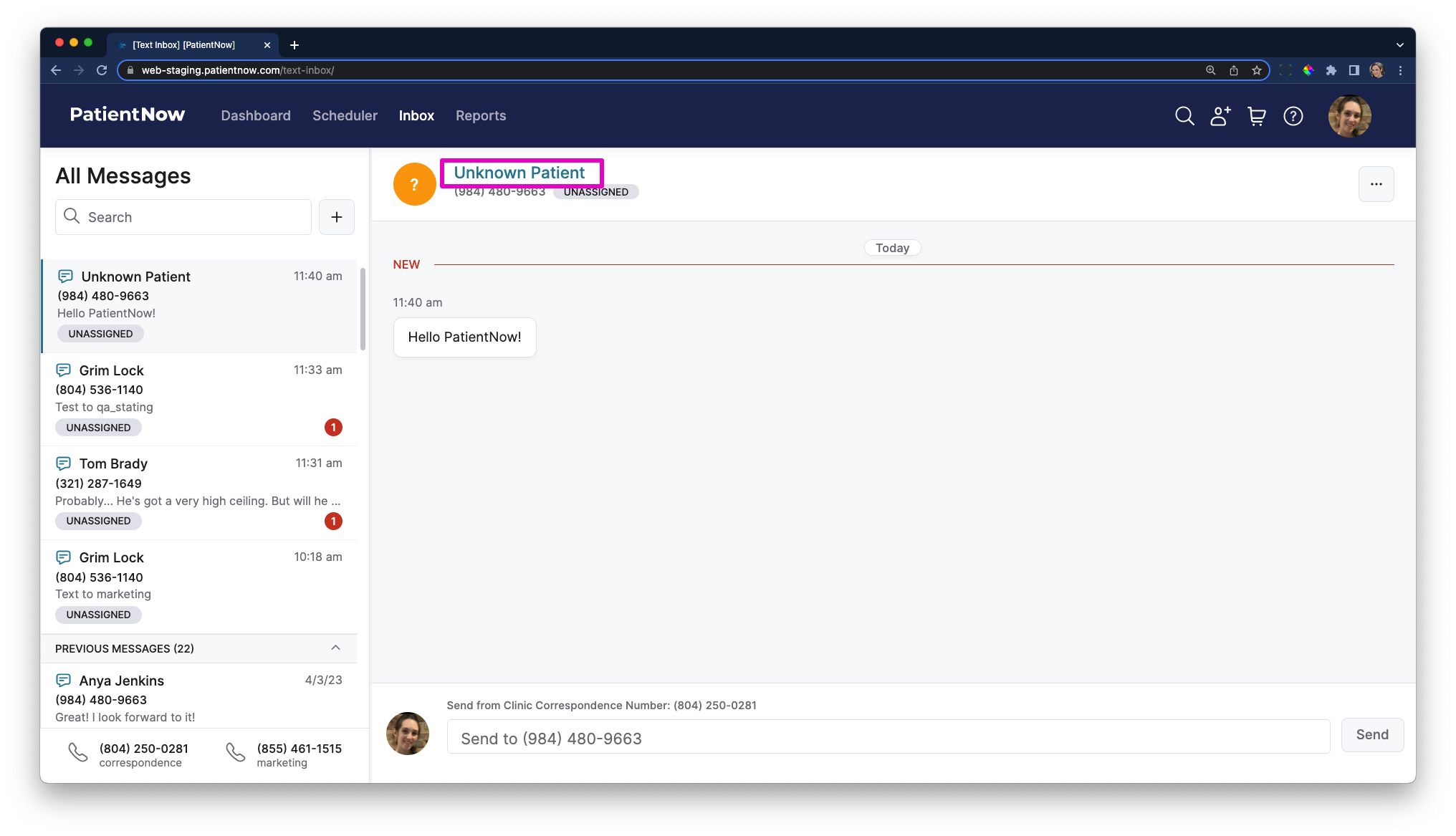Viewport: 1456px width, 836px height.
Task: Open Chrome three-dot menu
Action: click(1400, 70)
